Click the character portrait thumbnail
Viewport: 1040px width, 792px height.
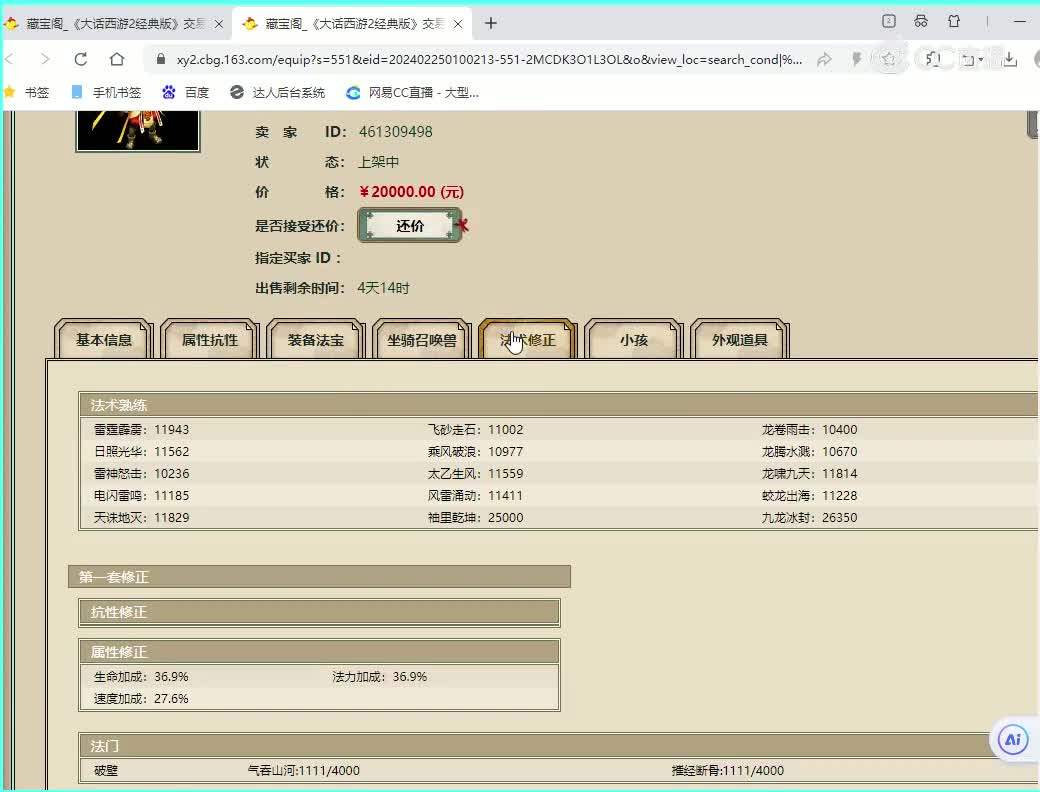[138, 131]
